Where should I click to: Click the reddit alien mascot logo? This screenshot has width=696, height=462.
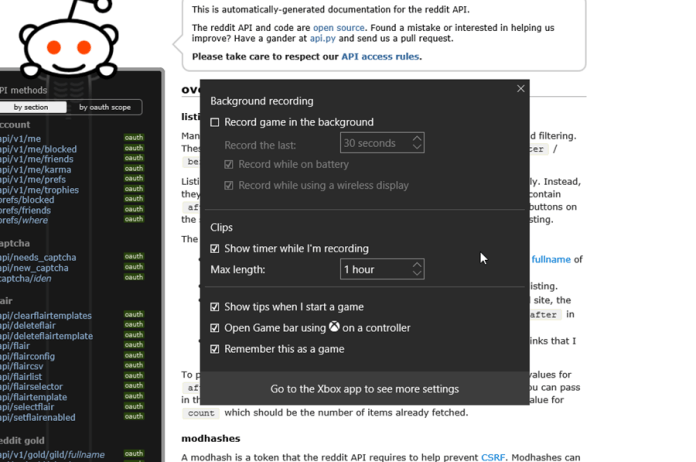coord(69,40)
